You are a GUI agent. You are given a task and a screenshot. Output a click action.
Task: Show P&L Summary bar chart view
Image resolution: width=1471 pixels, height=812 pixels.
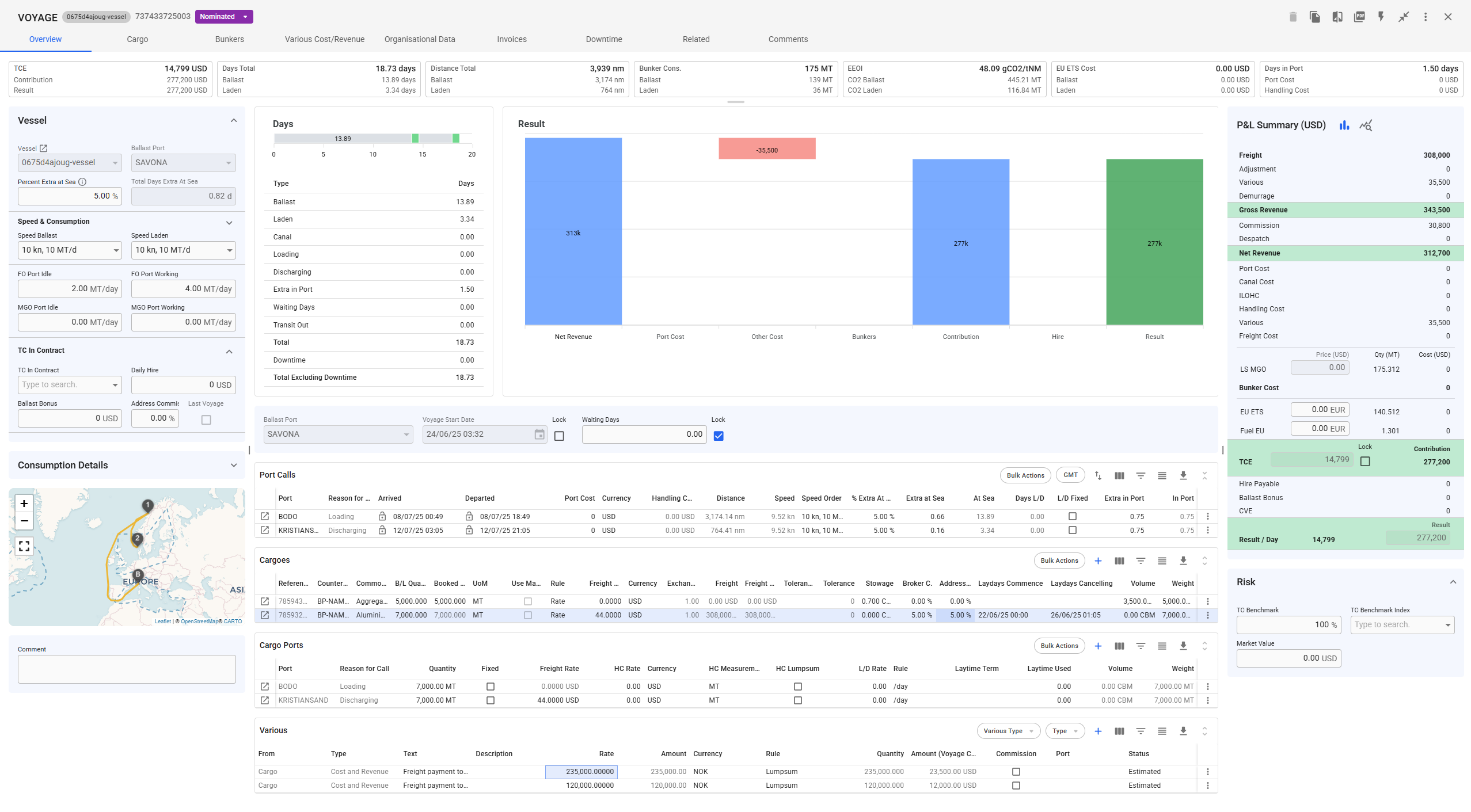(x=1344, y=125)
